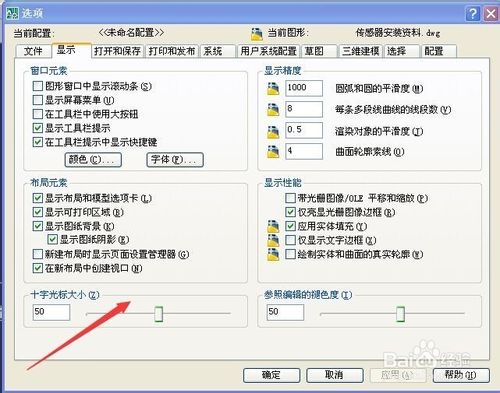Uncheck 应用实体填充 checkbox
Image resolution: width=500 pixels, height=393 pixels.
click(x=290, y=226)
